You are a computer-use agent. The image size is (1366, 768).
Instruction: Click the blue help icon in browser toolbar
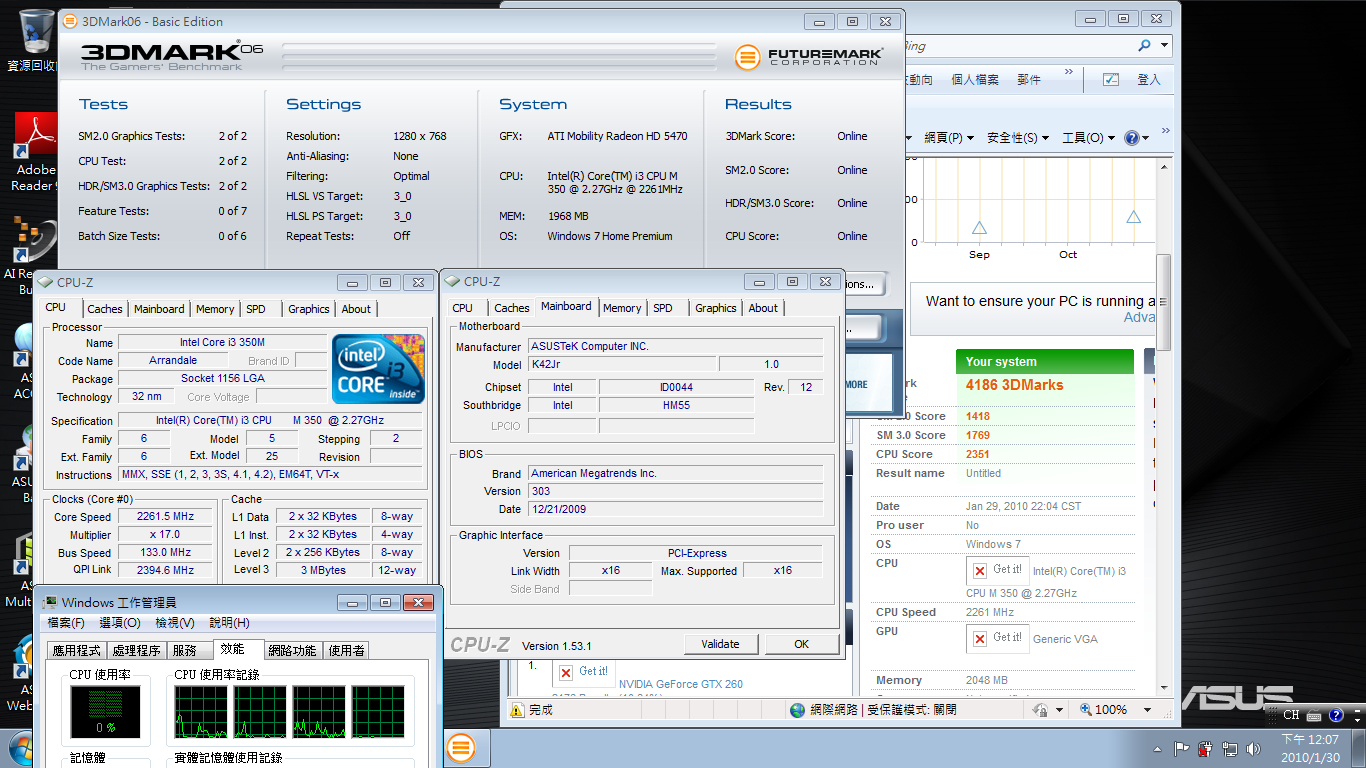(1131, 138)
